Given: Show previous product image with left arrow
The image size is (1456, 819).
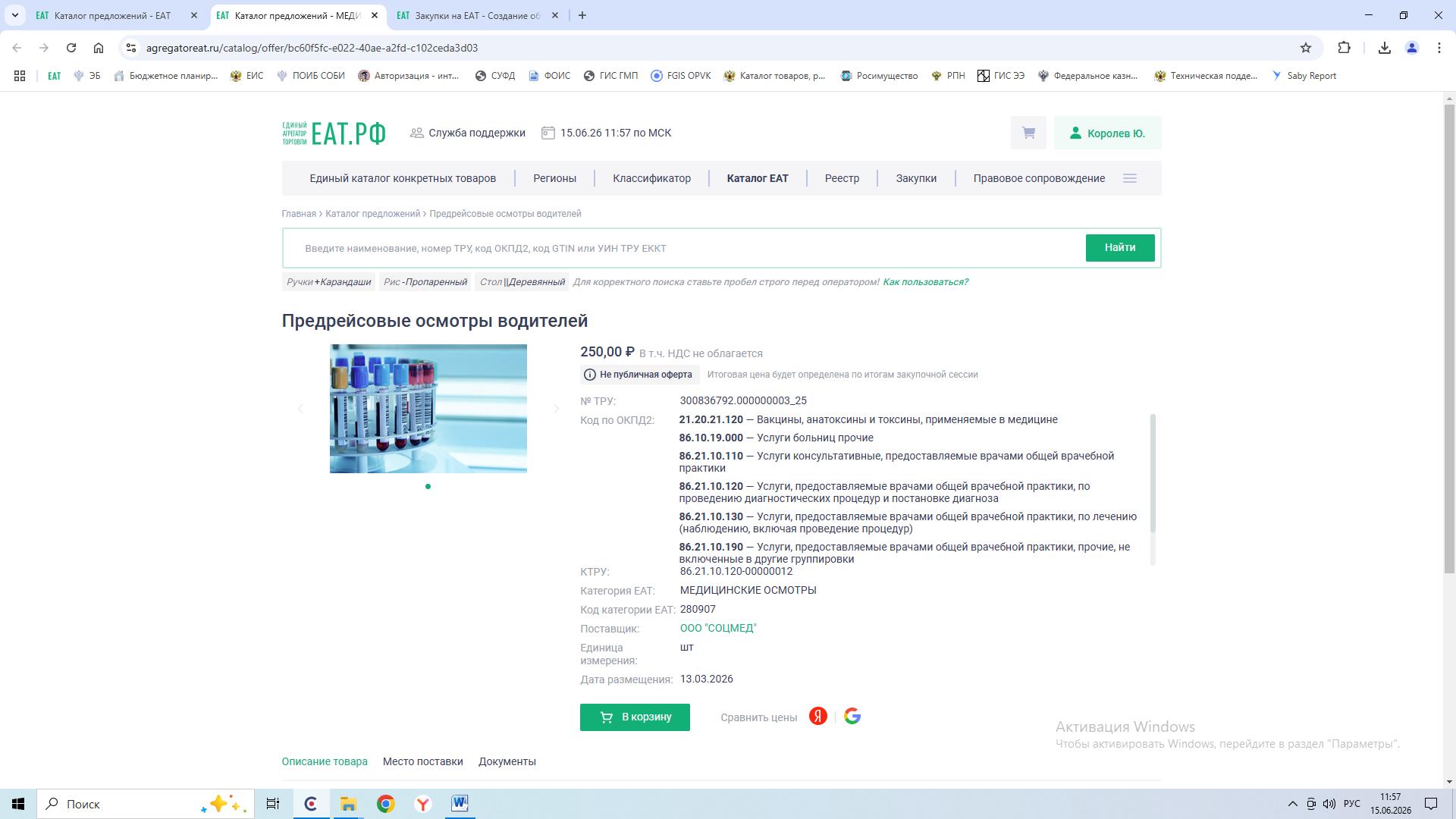Looking at the screenshot, I should tap(300, 409).
